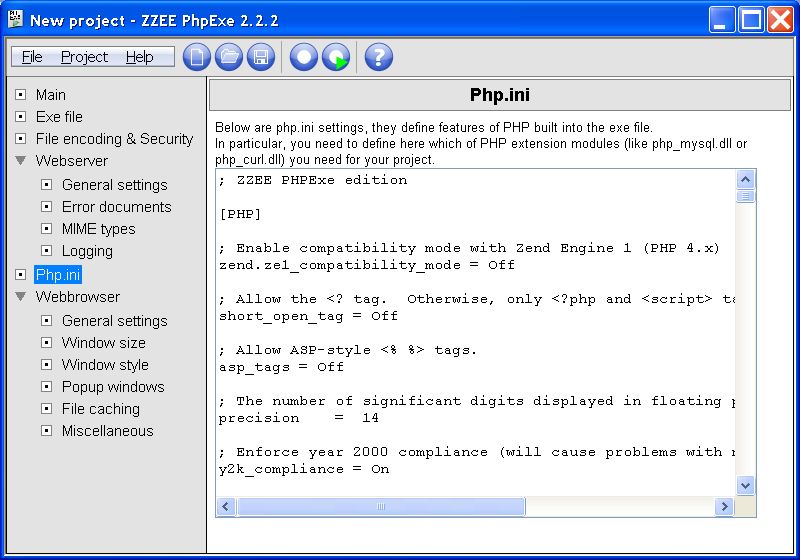Open MIME types settings
This screenshot has width=800, height=560.
point(98,229)
